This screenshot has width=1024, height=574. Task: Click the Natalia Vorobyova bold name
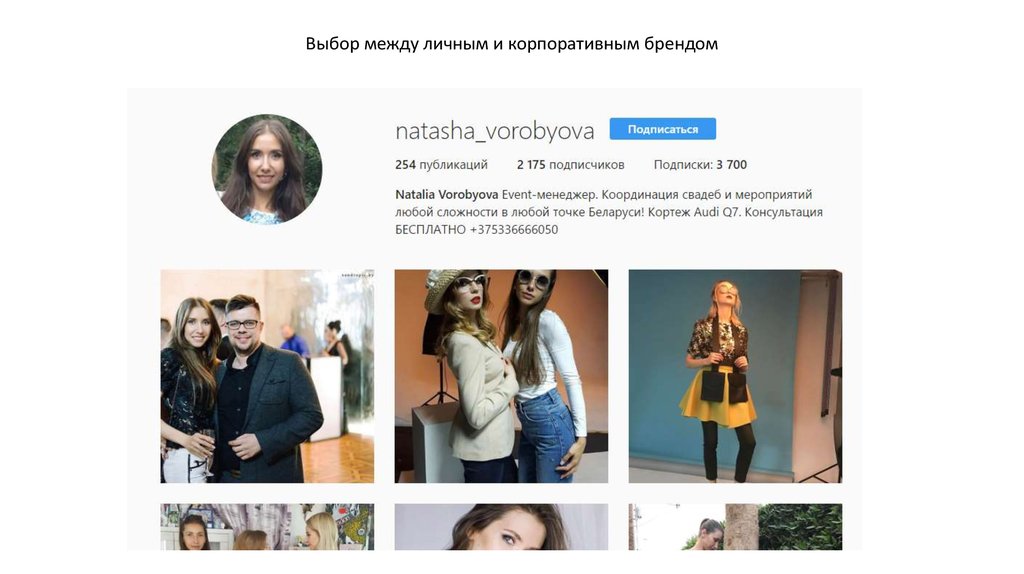[447, 194]
